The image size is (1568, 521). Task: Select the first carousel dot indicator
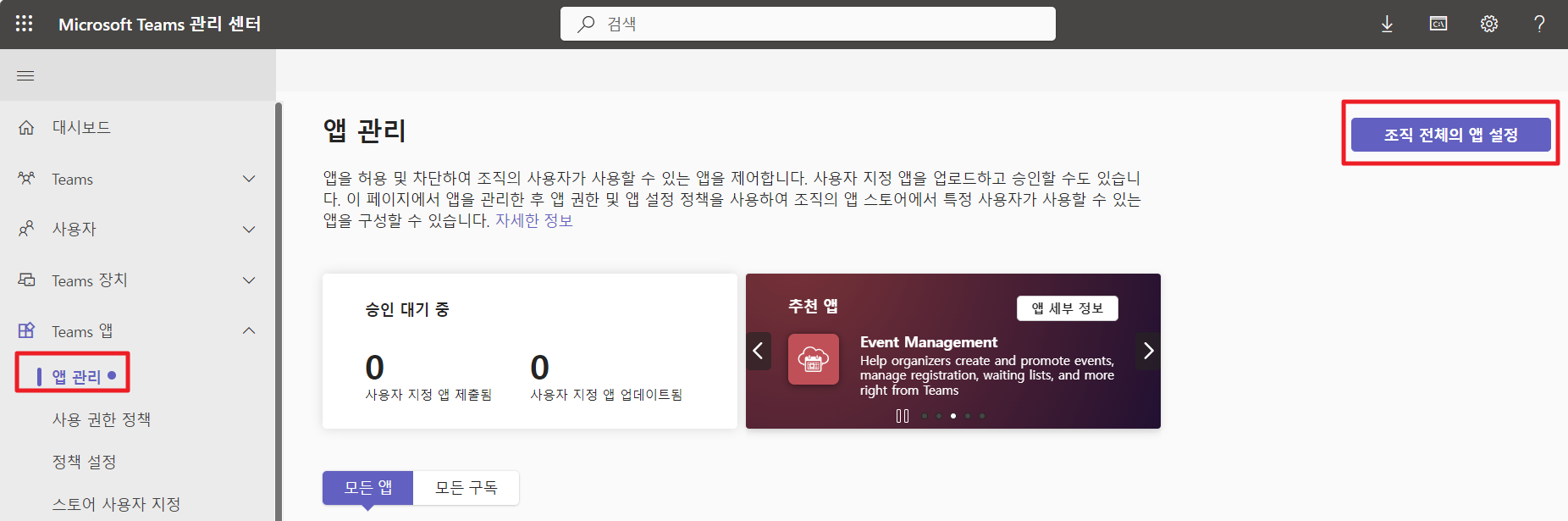[x=925, y=416]
